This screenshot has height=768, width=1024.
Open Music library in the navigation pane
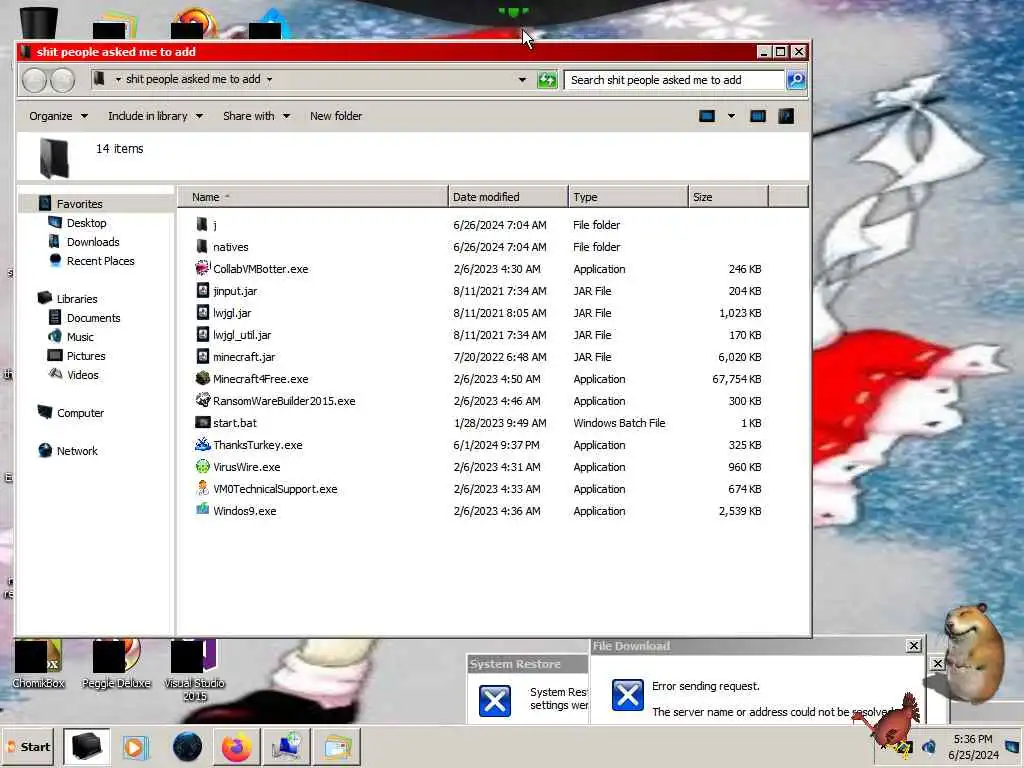(80, 336)
